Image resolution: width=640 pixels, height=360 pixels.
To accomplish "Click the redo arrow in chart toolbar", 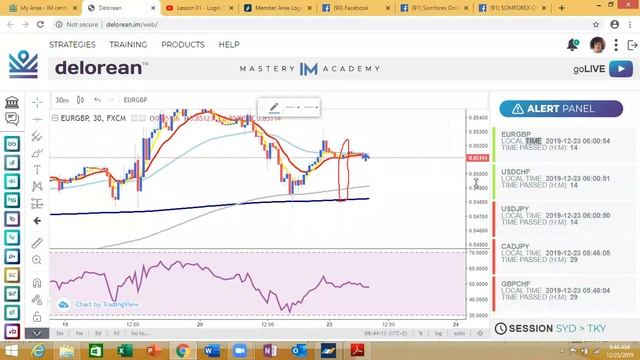I will (x=111, y=100).
